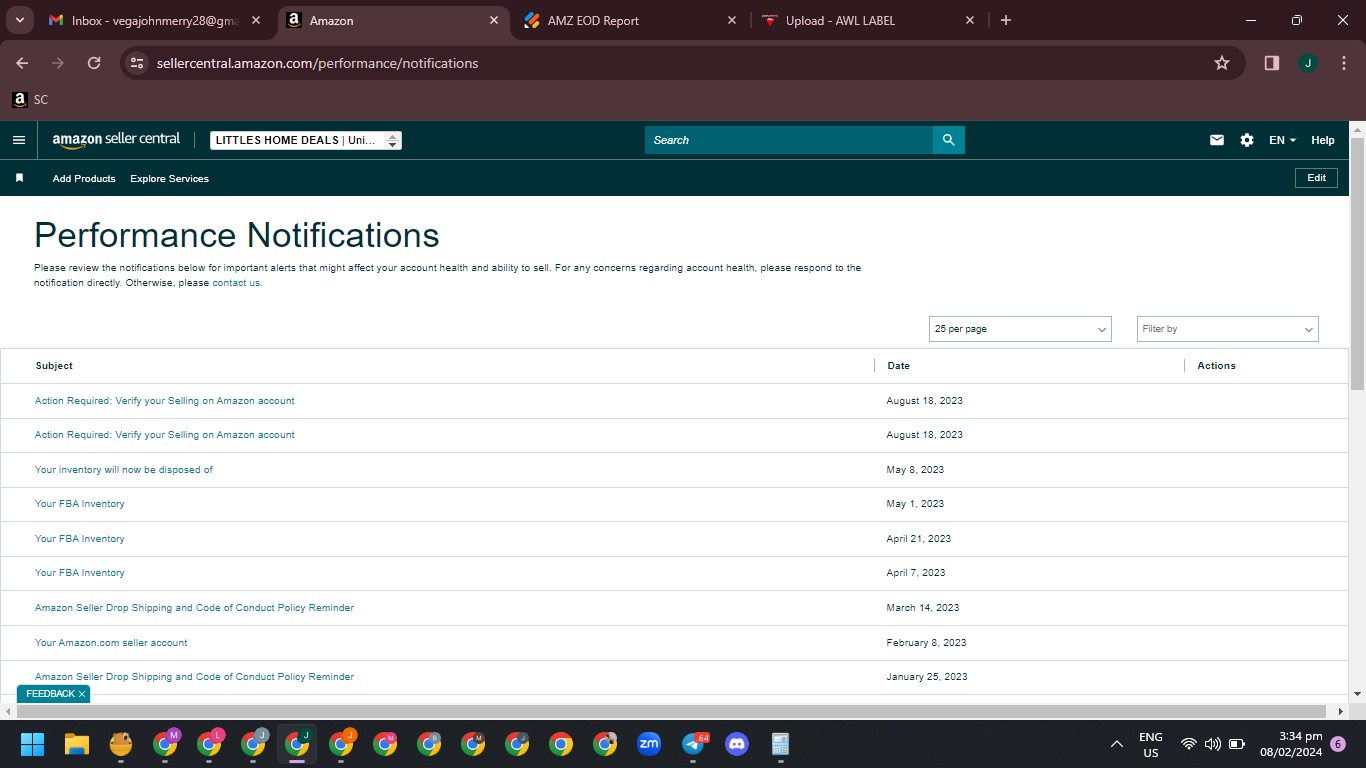Open a new browser tab
Image resolution: width=1366 pixels, height=768 pixels.
click(x=1006, y=20)
